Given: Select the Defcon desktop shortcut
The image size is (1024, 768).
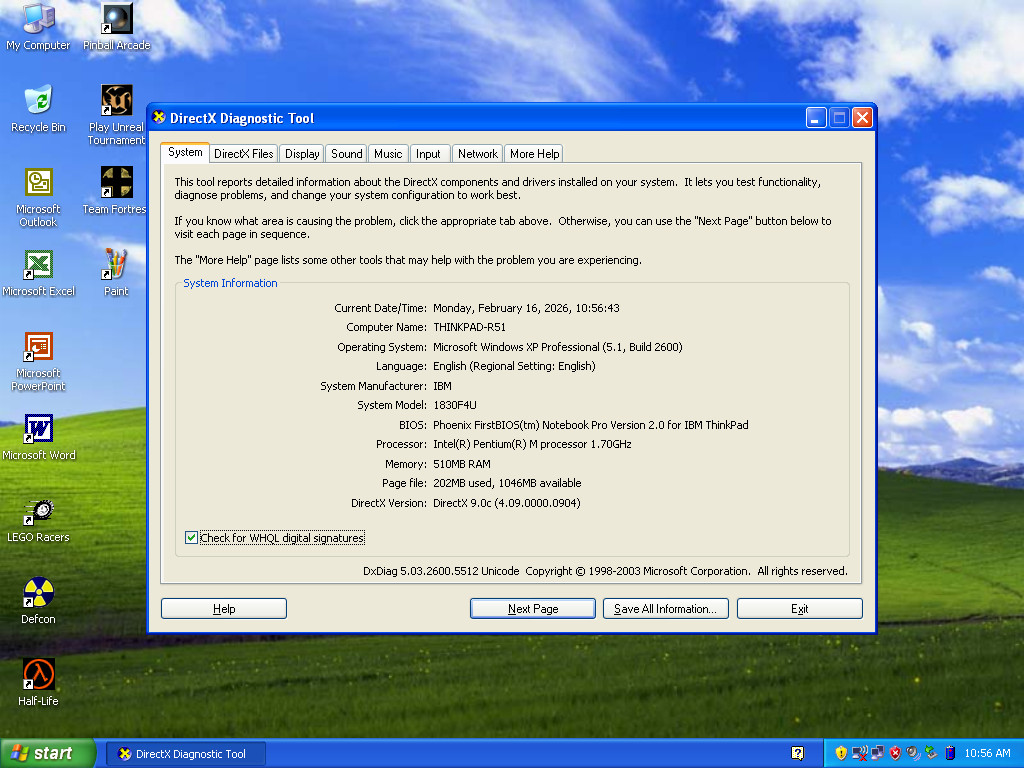Looking at the screenshot, I should tap(38, 601).
